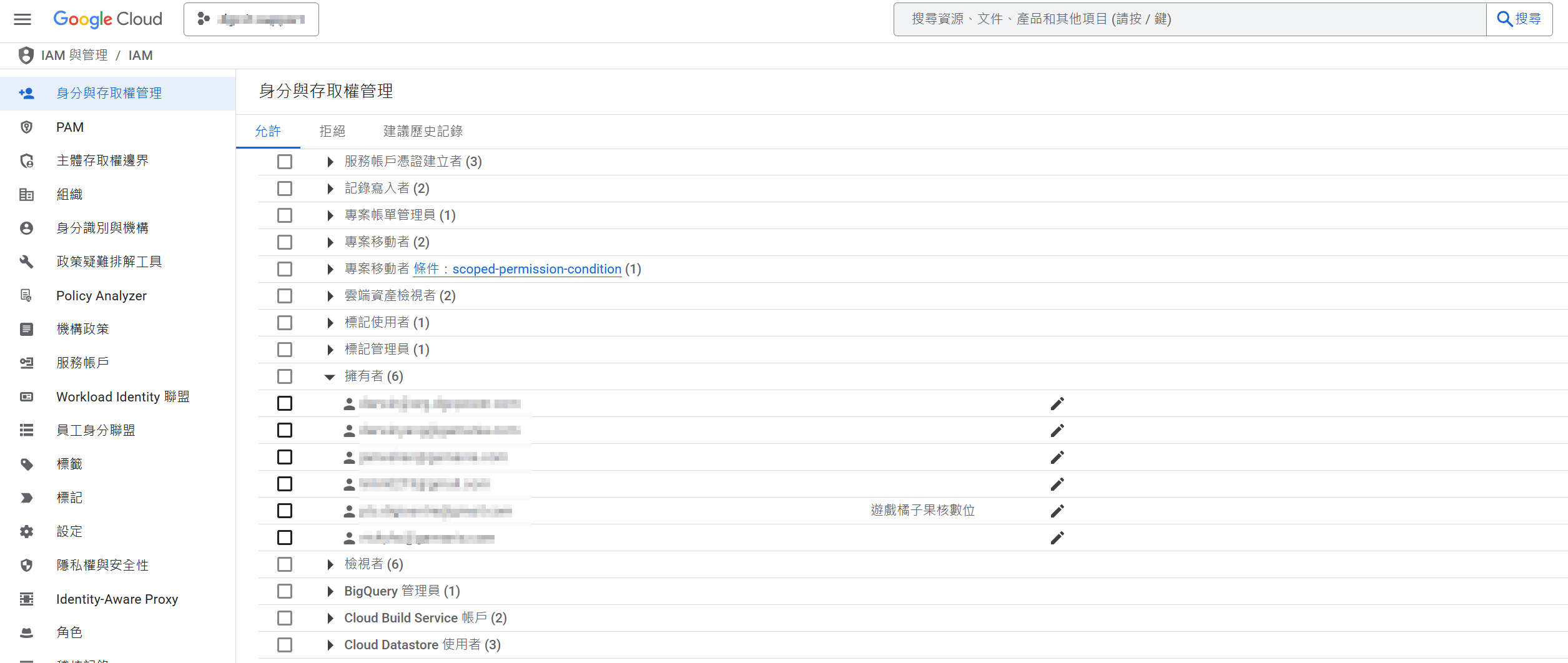The width and height of the screenshot is (1568, 663).
Task: Expand the 記錄寫入者 (2) role group
Action: (x=330, y=189)
